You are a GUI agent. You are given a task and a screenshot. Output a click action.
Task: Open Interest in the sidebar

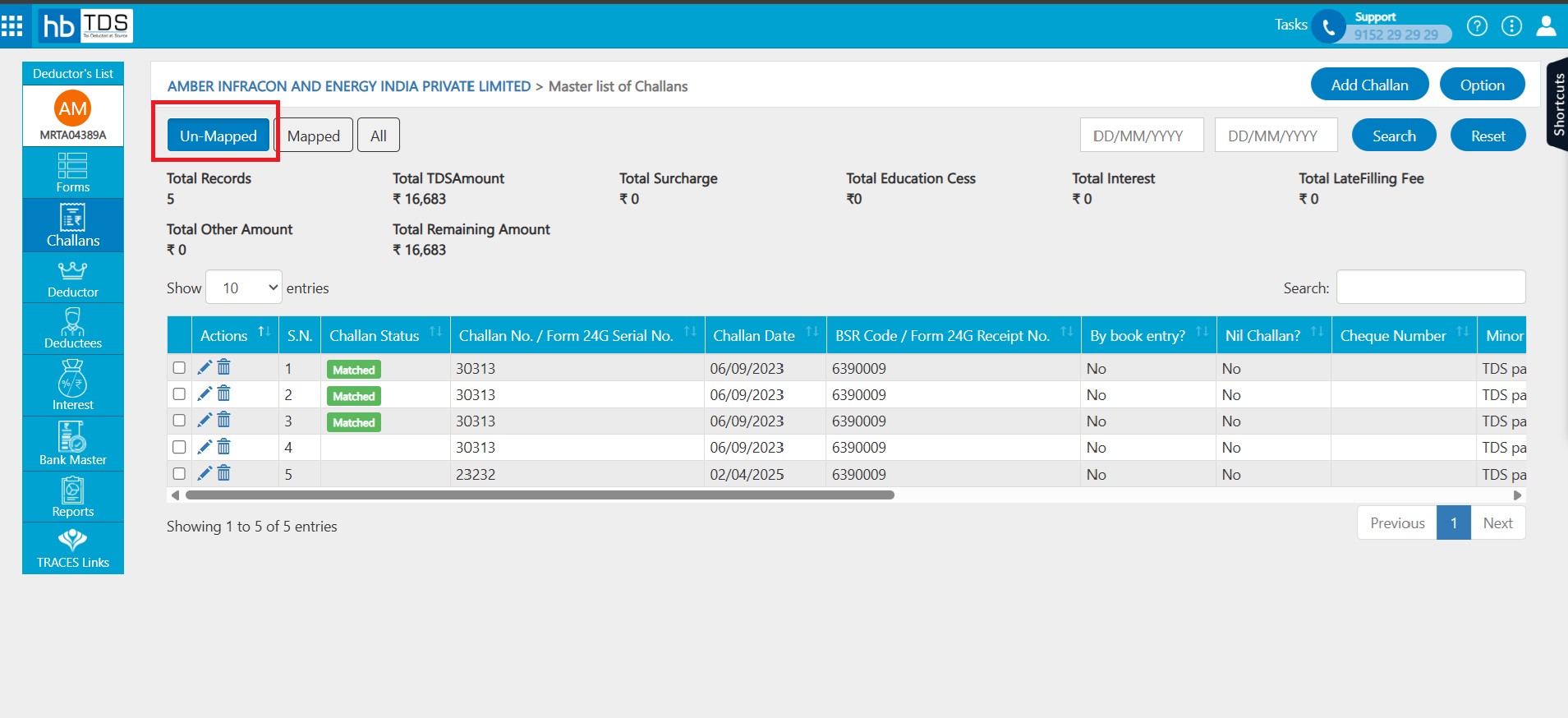pos(73,384)
